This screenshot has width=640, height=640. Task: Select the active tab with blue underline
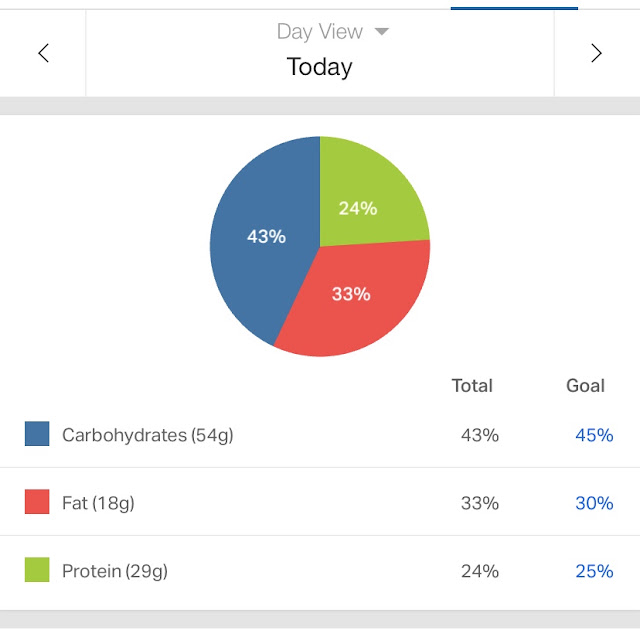(x=514, y=5)
